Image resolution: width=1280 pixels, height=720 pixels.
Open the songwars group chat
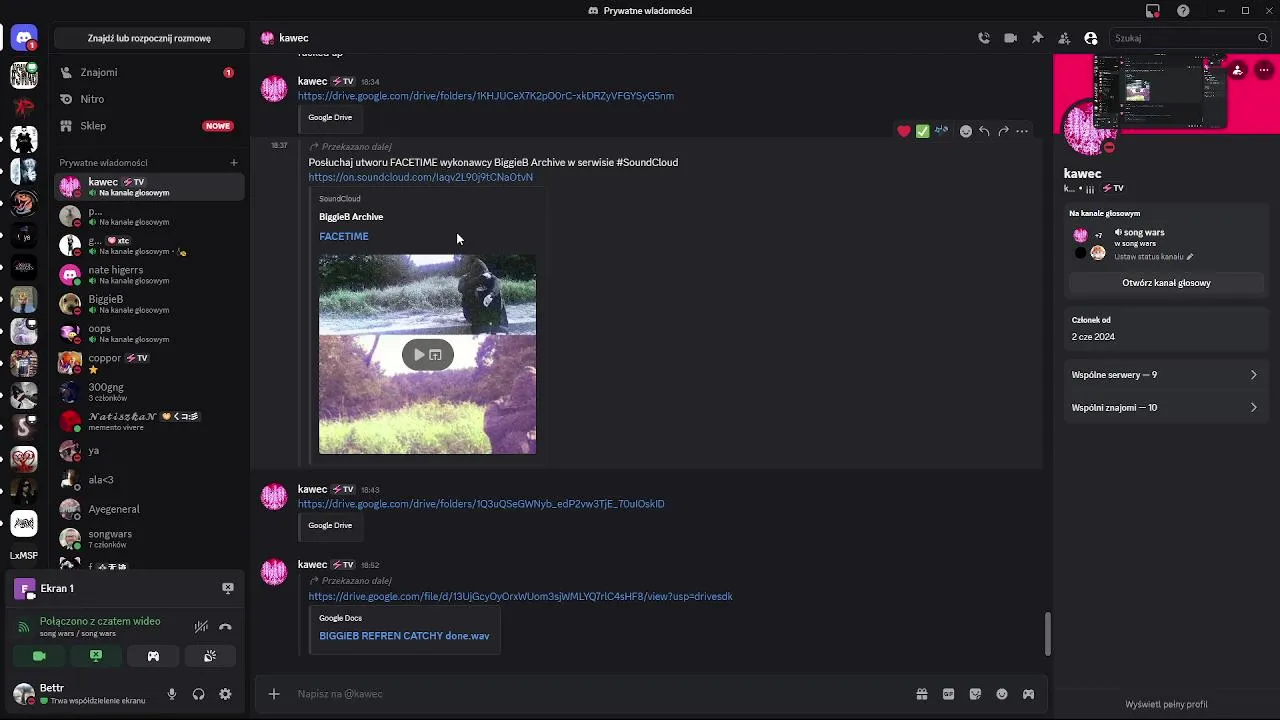(149, 539)
